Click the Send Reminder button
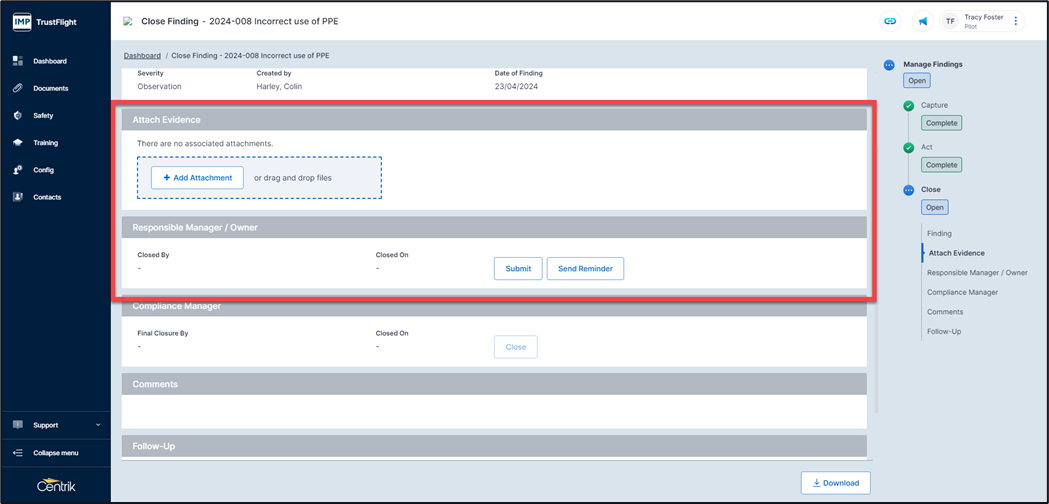Screen dimensions: 1049x504 coord(585,268)
